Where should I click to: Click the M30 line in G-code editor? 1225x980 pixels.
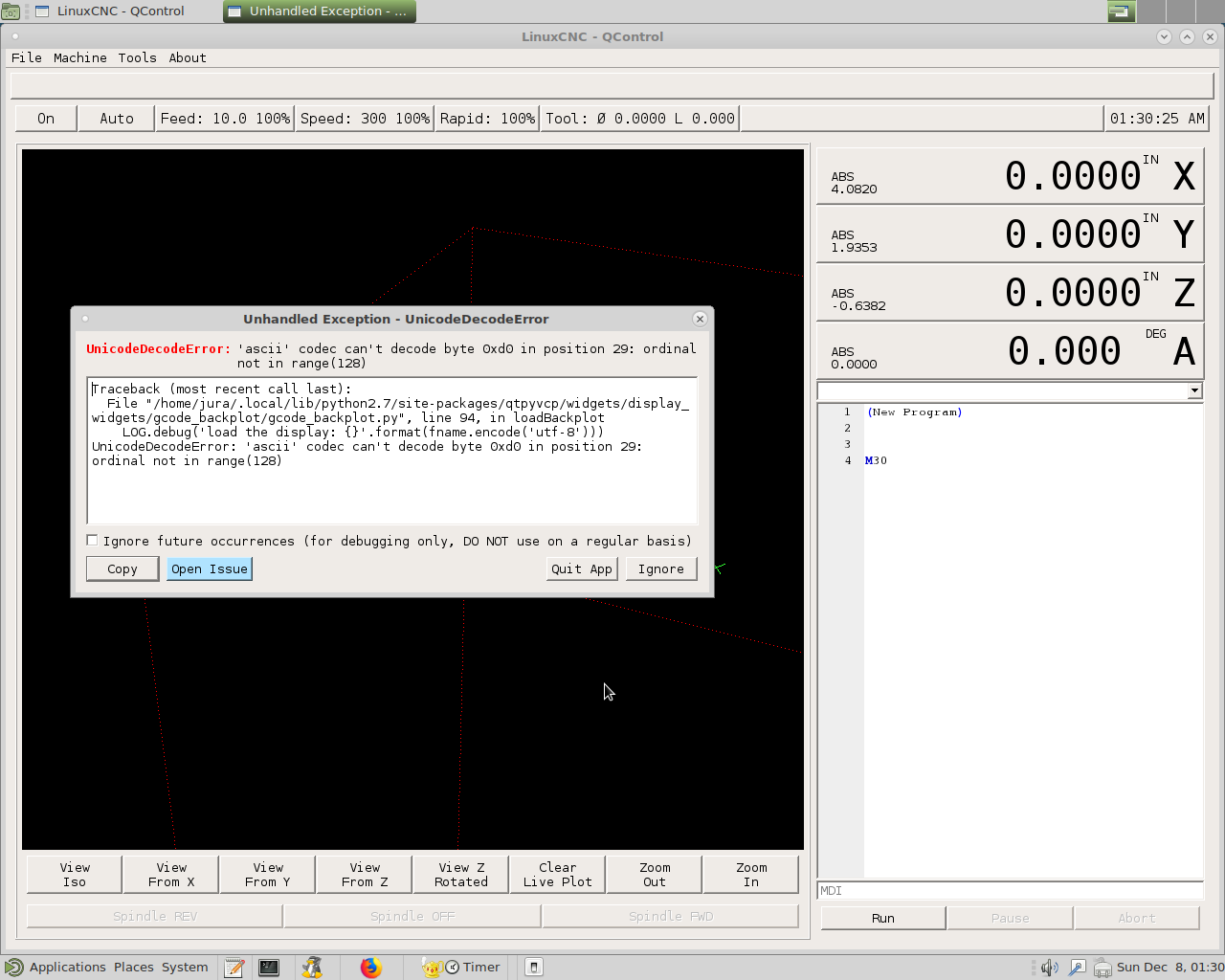point(876,460)
